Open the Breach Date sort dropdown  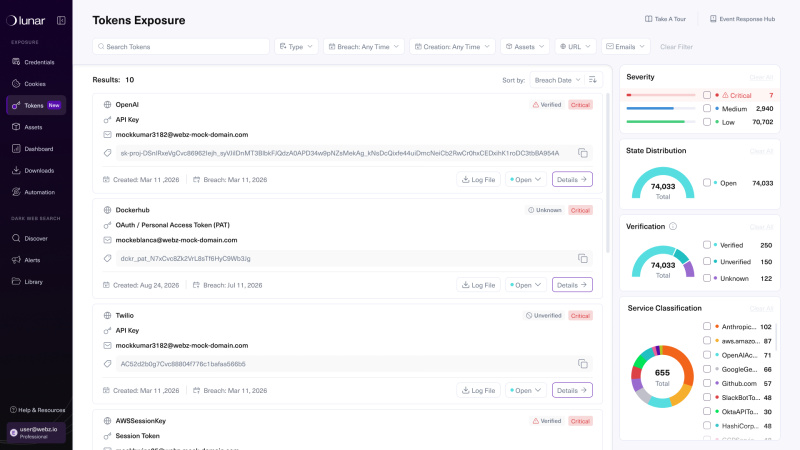(557, 80)
